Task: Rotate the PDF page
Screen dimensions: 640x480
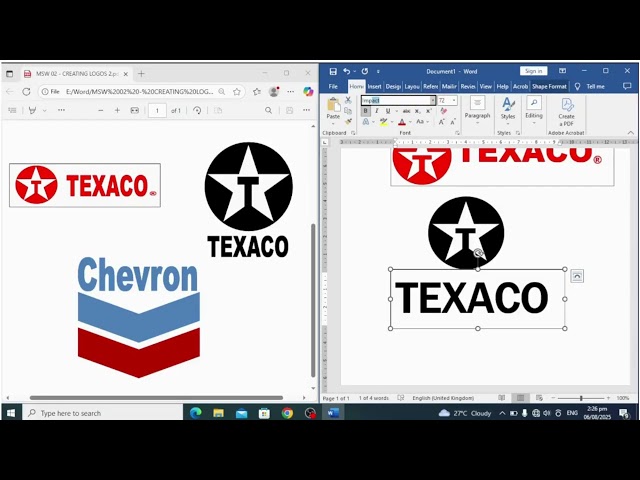Action: [197, 110]
